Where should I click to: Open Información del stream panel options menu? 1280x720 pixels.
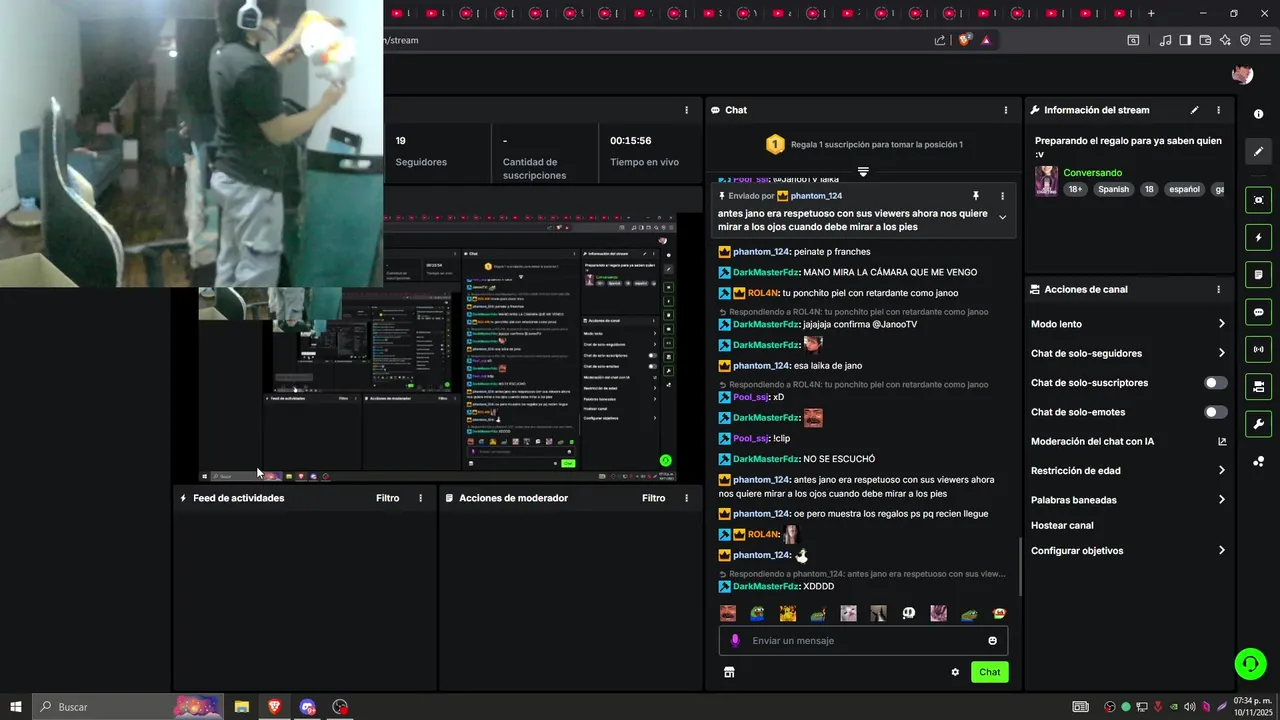point(1218,110)
